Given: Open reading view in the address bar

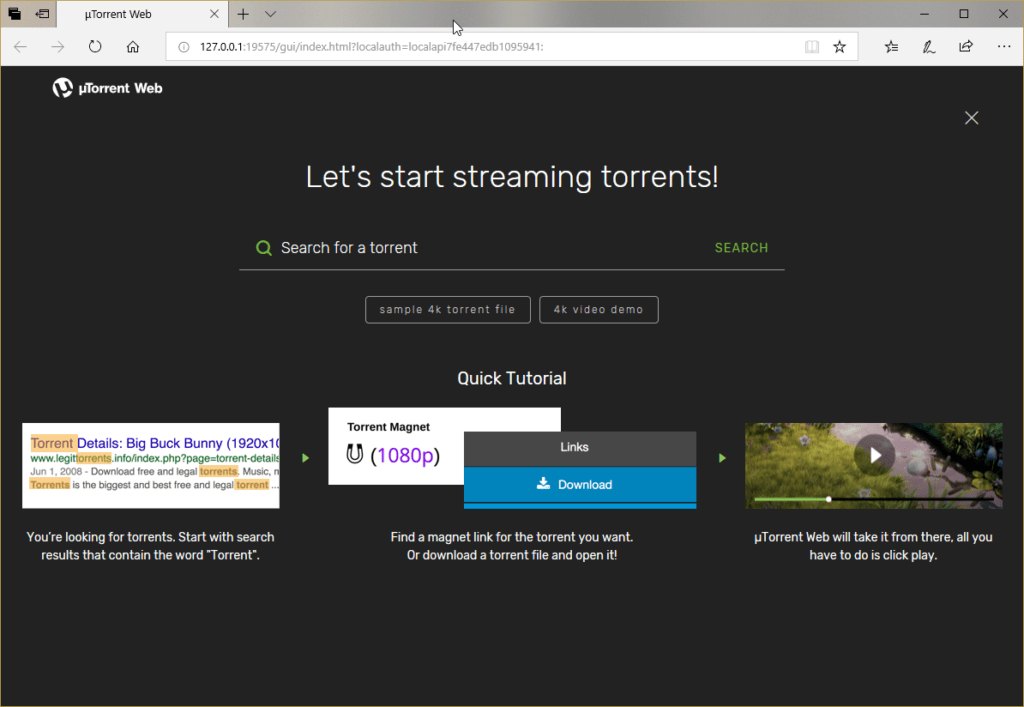Looking at the screenshot, I should [x=812, y=46].
